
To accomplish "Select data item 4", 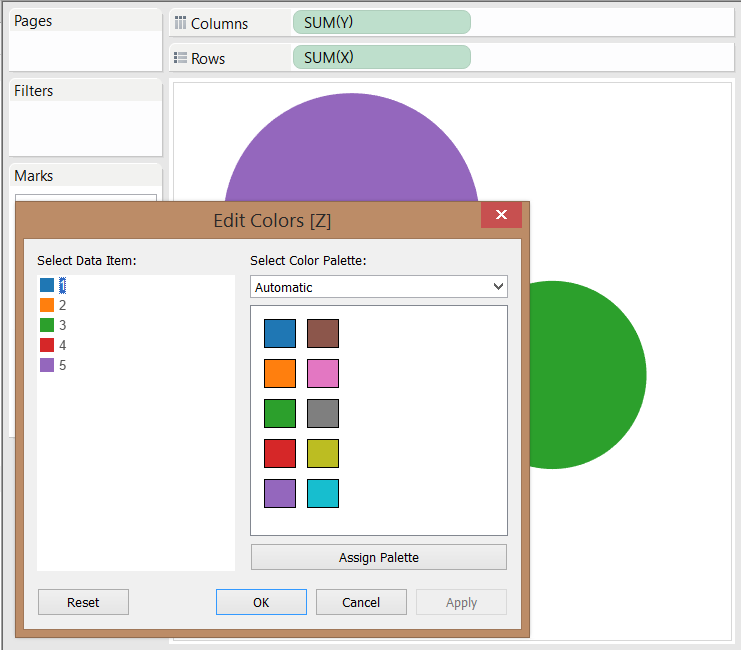I will coord(53,345).
